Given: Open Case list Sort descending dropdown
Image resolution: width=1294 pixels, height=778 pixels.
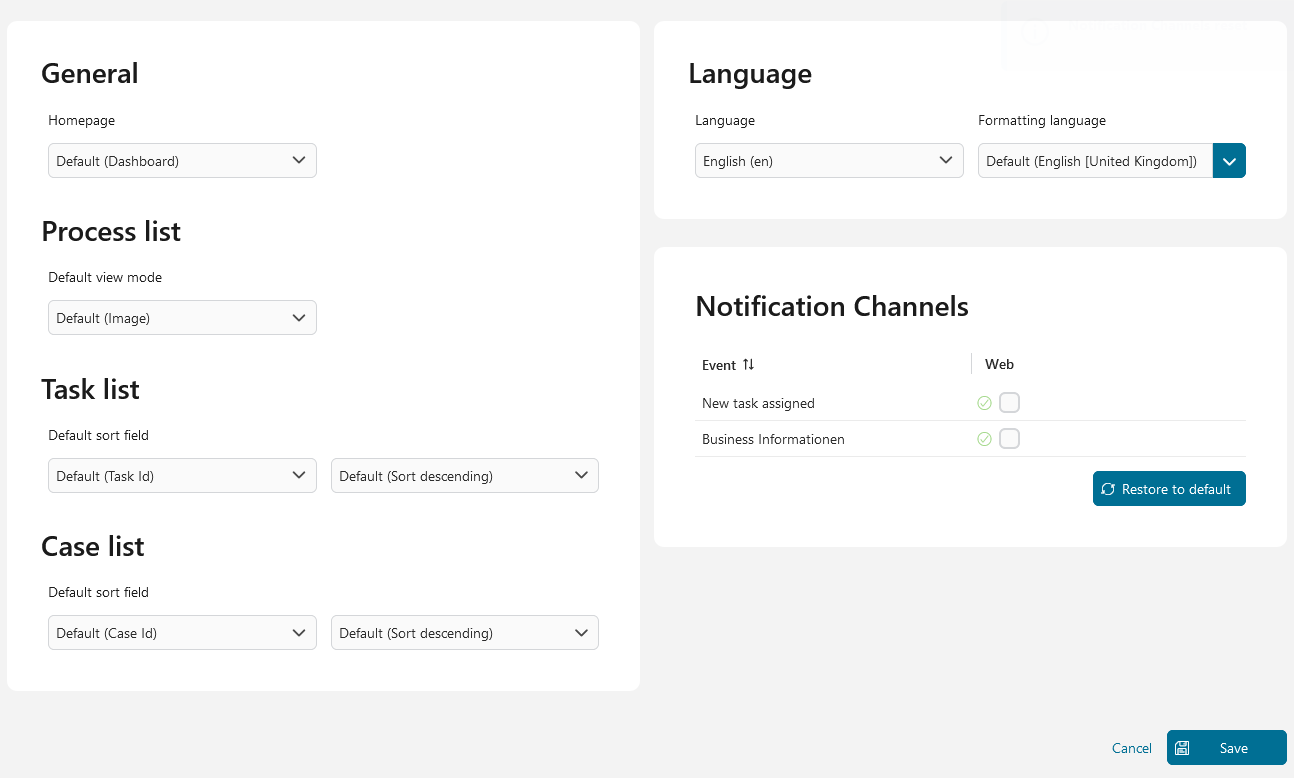Looking at the screenshot, I should click(465, 633).
